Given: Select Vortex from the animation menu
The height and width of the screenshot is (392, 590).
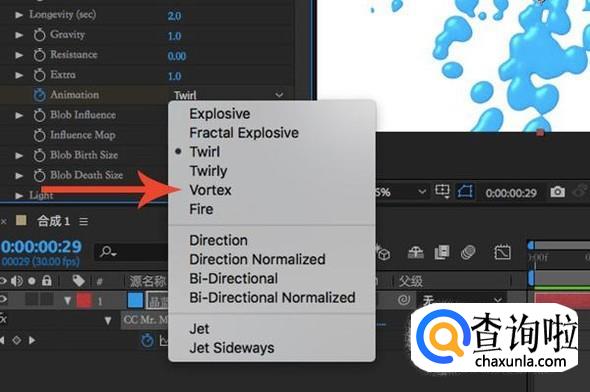Looking at the screenshot, I should [x=210, y=190].
